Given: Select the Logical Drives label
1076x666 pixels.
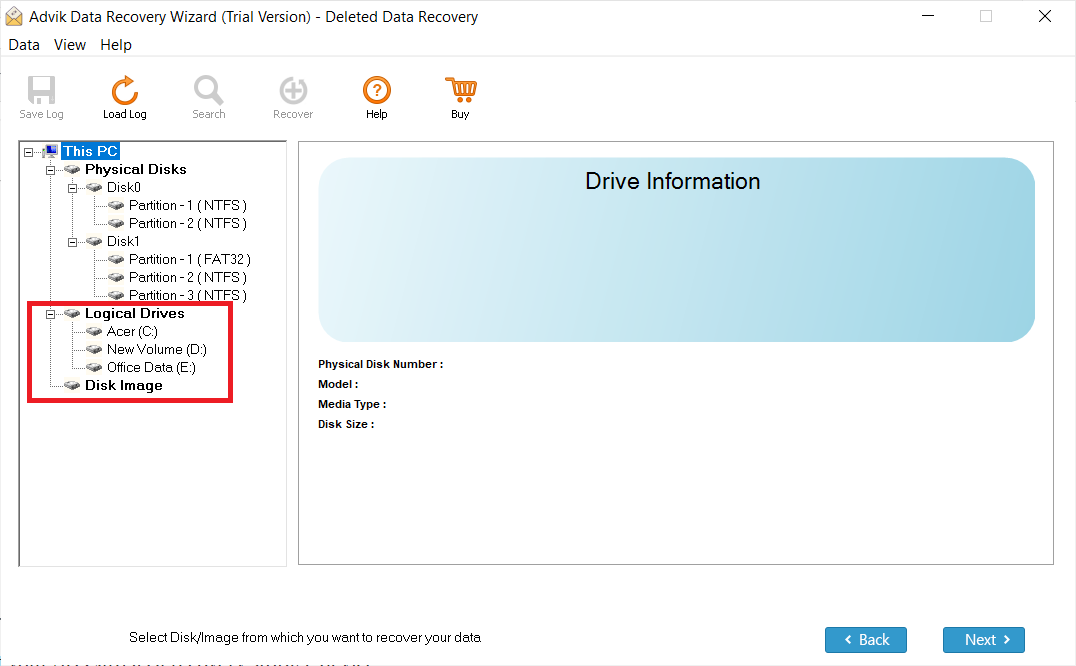Looking at the screenshot, I should tap(134, 313).
